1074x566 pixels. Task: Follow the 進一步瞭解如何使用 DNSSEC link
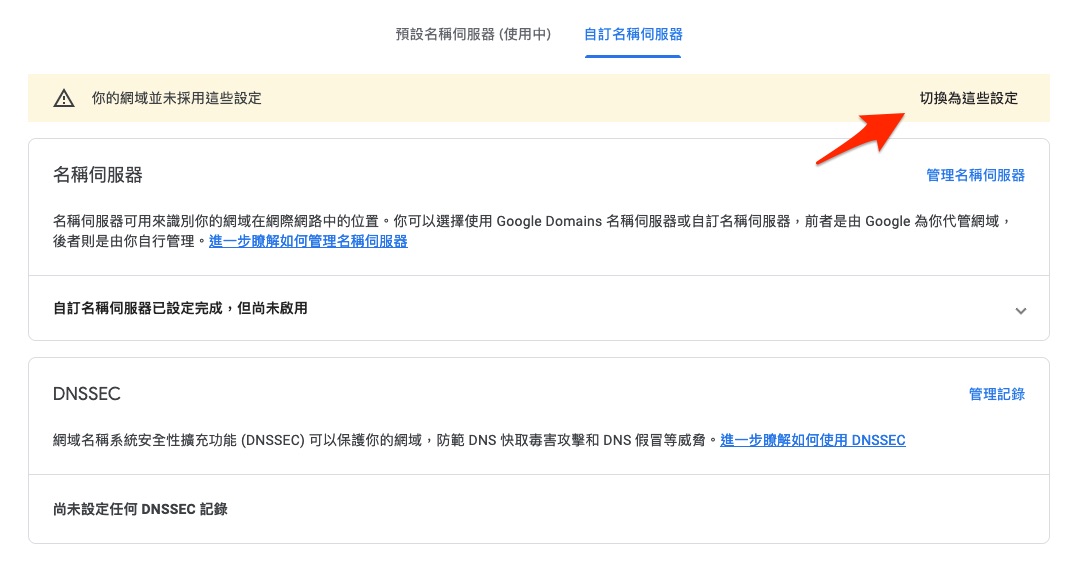(812, 440)
